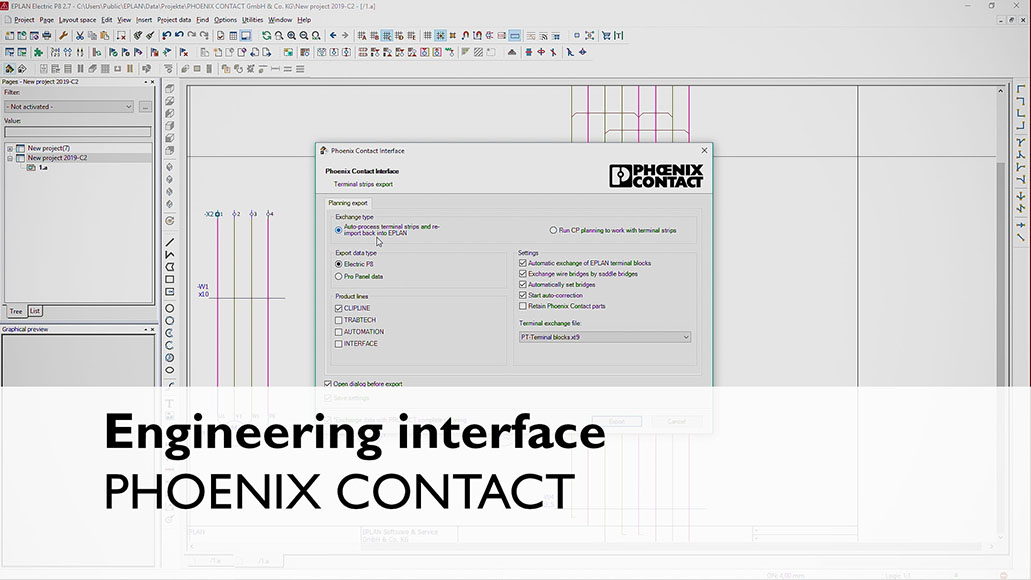Open the Utilities menu
This screenshot has height=580, width=1031.
pos(252,20)
